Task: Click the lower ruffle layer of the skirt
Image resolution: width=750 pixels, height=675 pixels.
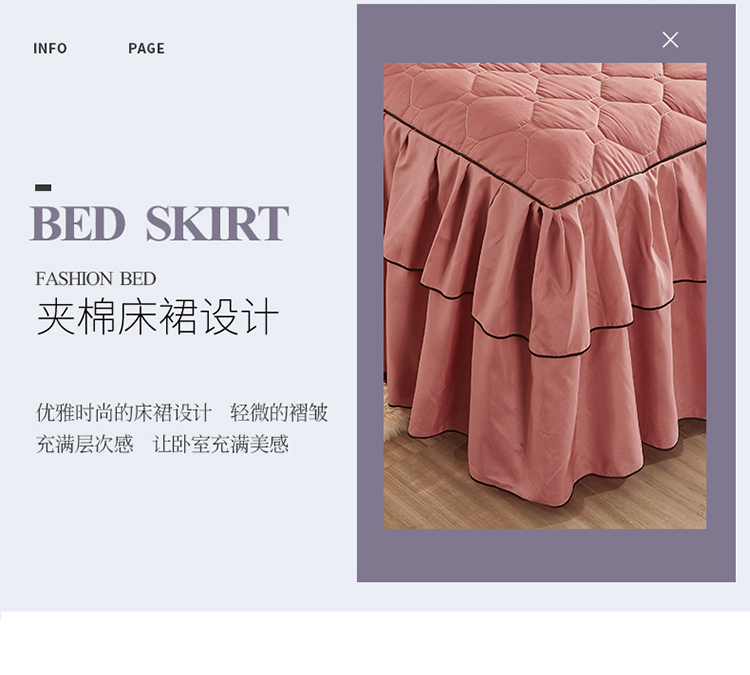Action: point(550,421)
